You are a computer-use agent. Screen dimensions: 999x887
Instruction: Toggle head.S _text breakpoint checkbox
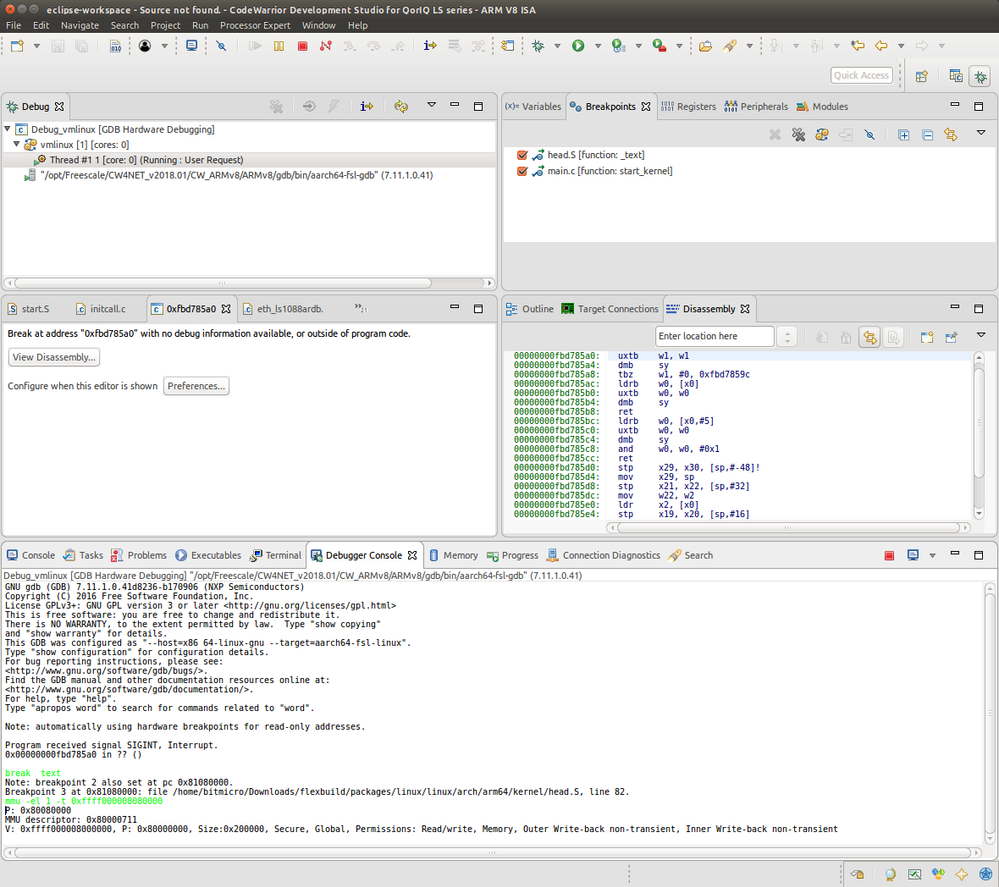[x=522, y=155]
